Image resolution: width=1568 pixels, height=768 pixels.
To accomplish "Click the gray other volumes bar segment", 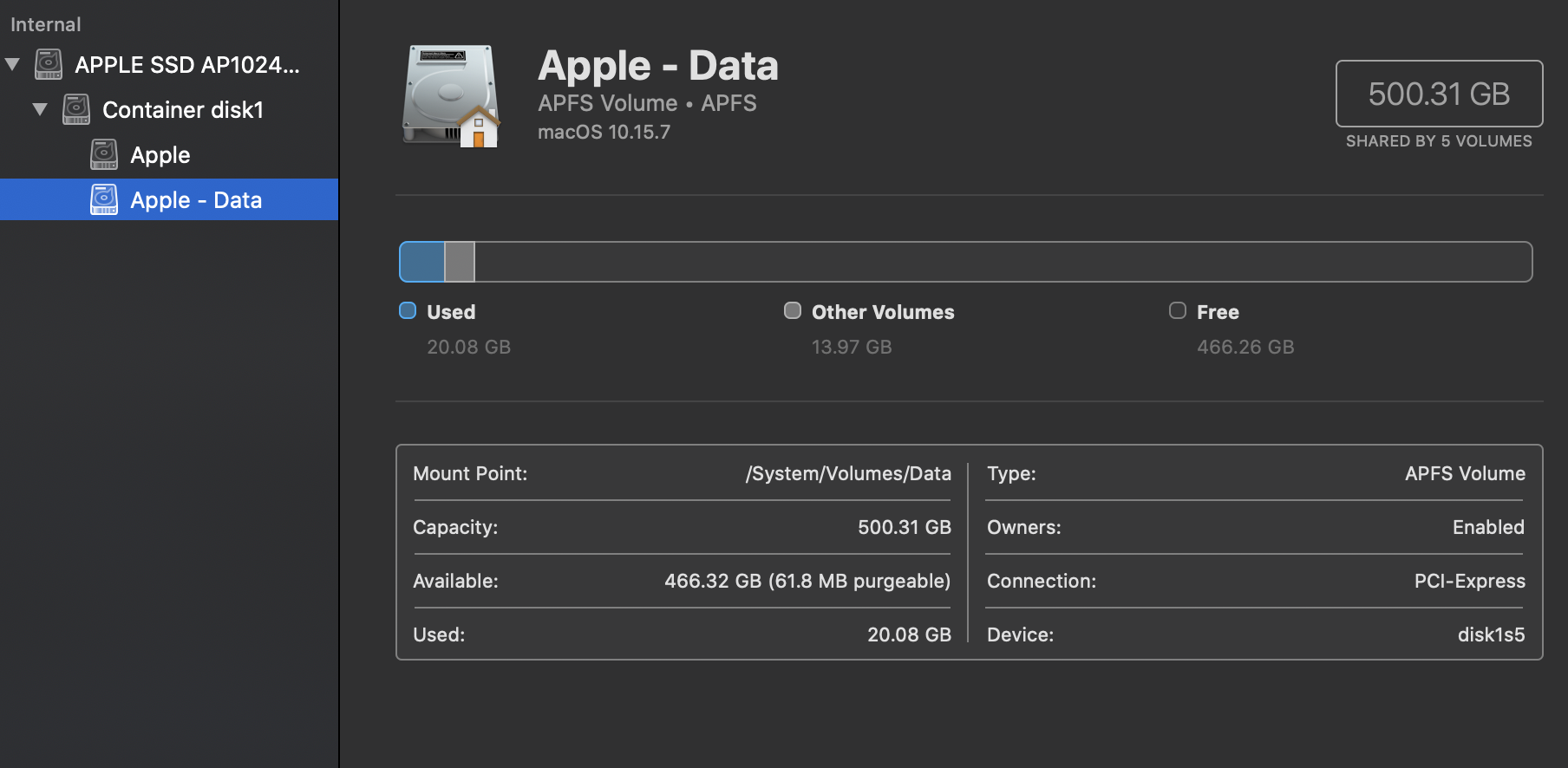I will tap(460, 262).
